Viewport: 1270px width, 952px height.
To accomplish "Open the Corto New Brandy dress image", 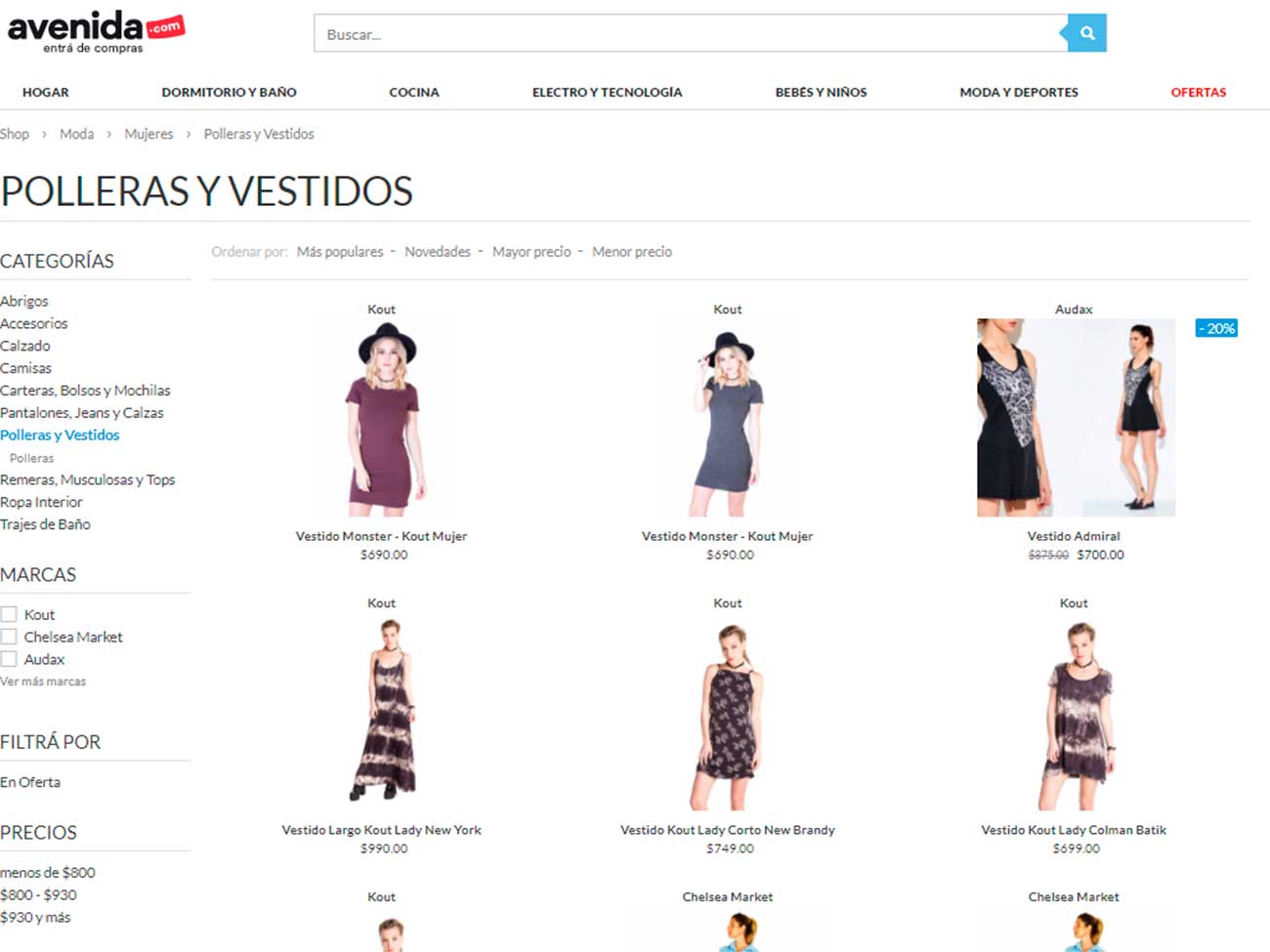I will point(728,712).
